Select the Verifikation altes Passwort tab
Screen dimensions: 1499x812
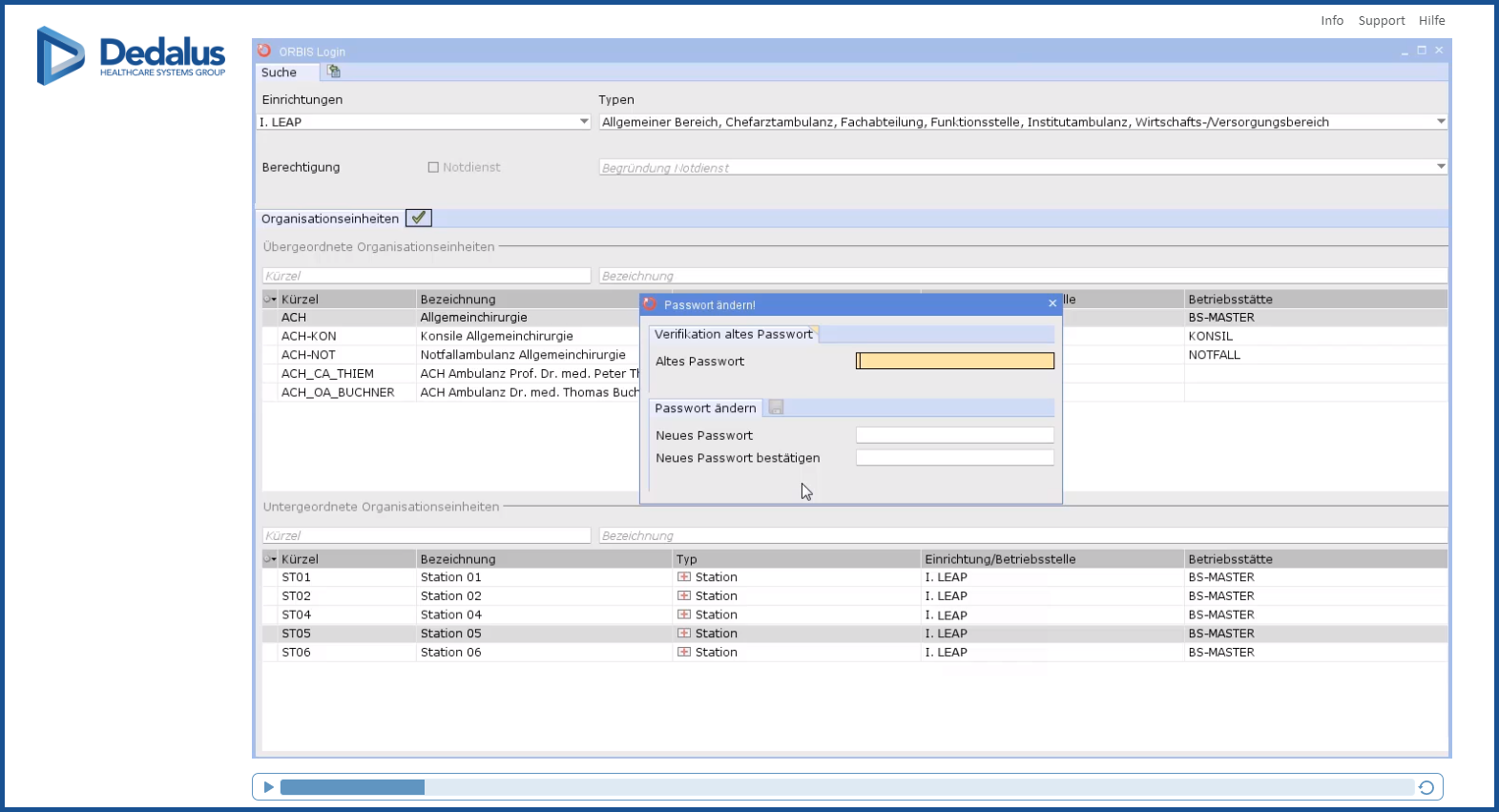pyautogui.click(x=733, y=334)
